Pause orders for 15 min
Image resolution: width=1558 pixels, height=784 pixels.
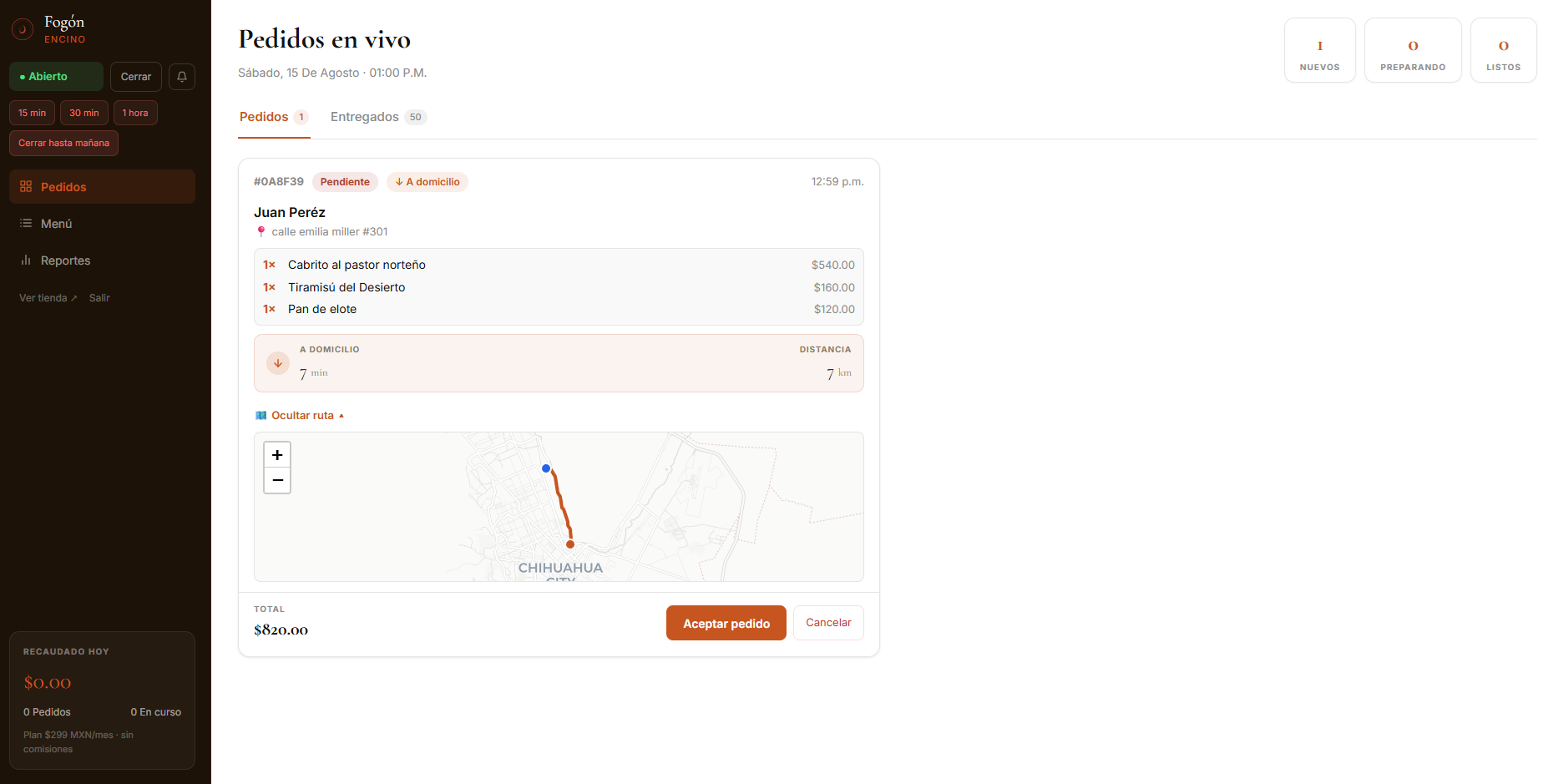pos(33,113)
